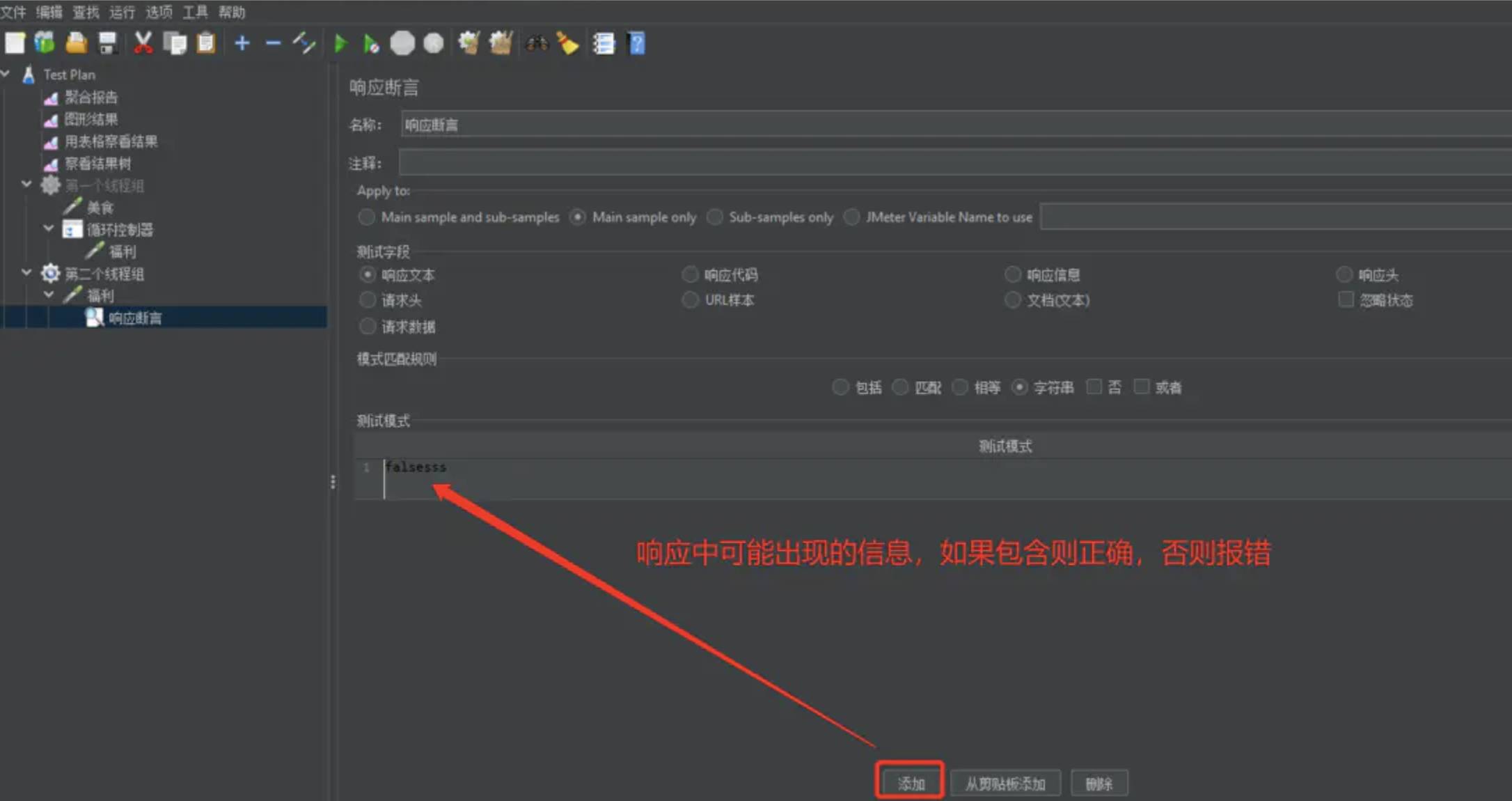
Task: Select the 响应代码 radio button
Action: [x=690, y=274]
